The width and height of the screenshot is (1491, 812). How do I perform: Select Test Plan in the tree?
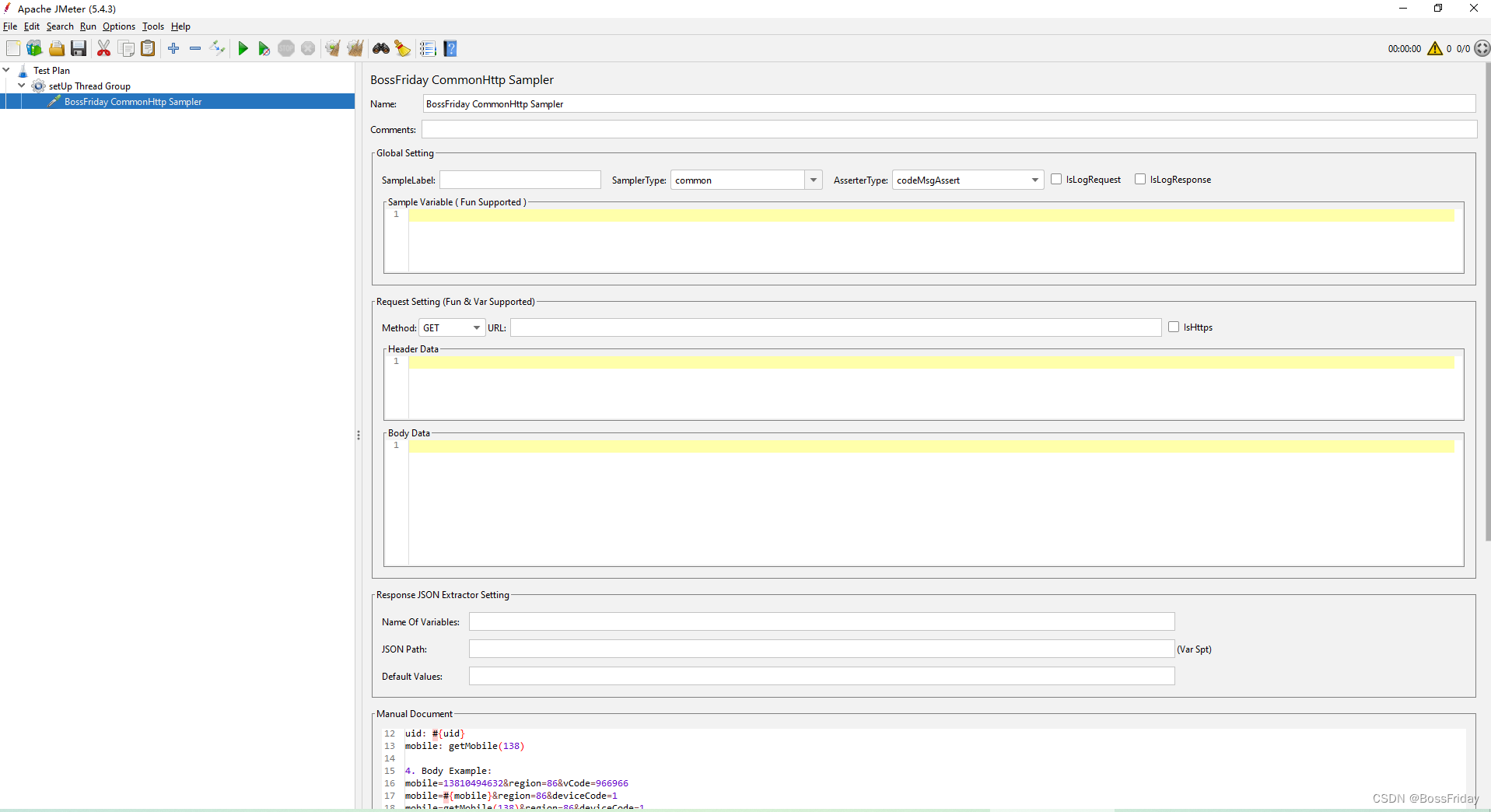[x=51, y=70]
